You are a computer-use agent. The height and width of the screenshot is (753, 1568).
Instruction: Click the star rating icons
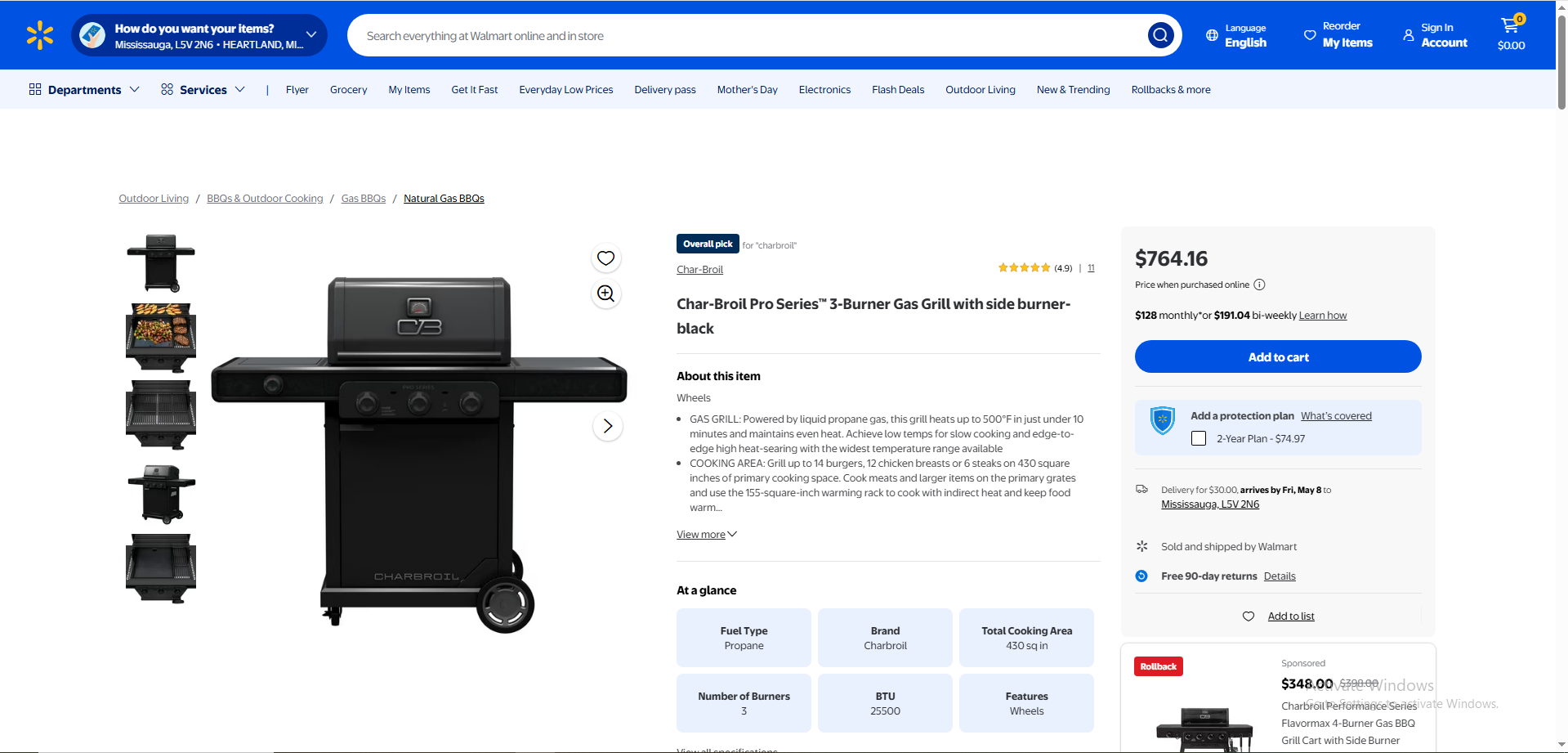coord(1024,267)
